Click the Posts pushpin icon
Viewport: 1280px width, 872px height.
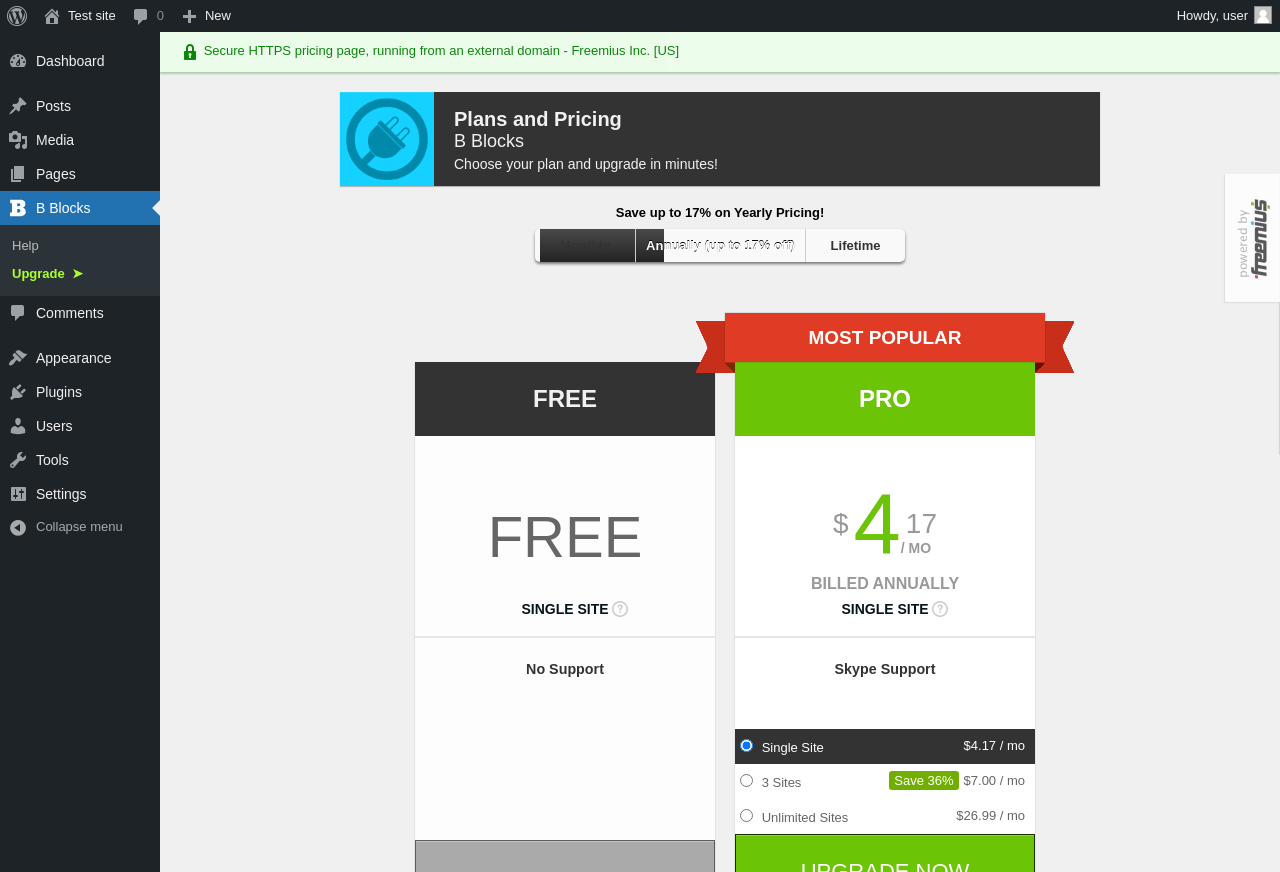(x=18, y=106)
